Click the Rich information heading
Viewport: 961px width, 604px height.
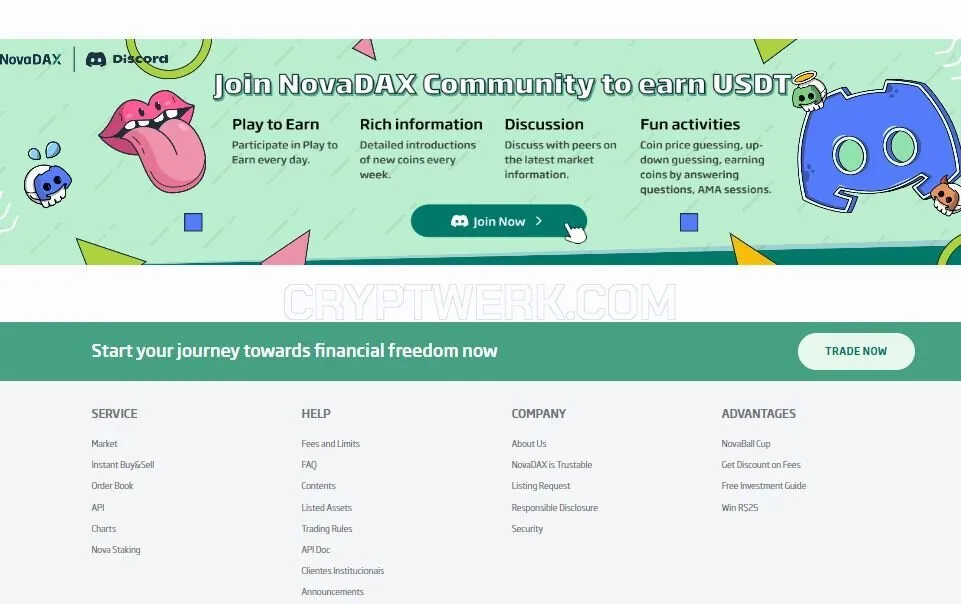tap(421, 124)
